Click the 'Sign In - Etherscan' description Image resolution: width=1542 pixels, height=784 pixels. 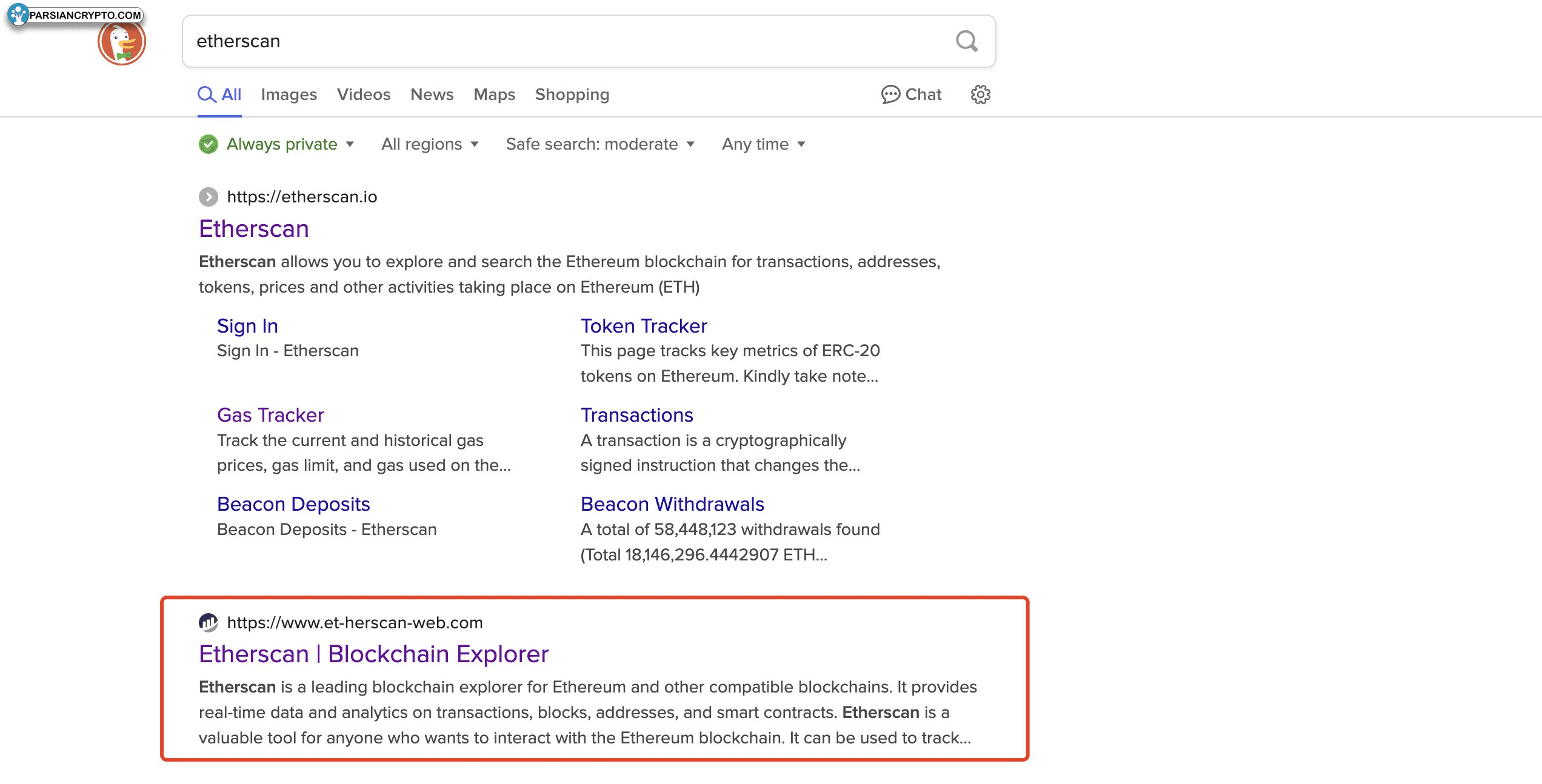tap(288, 351)
